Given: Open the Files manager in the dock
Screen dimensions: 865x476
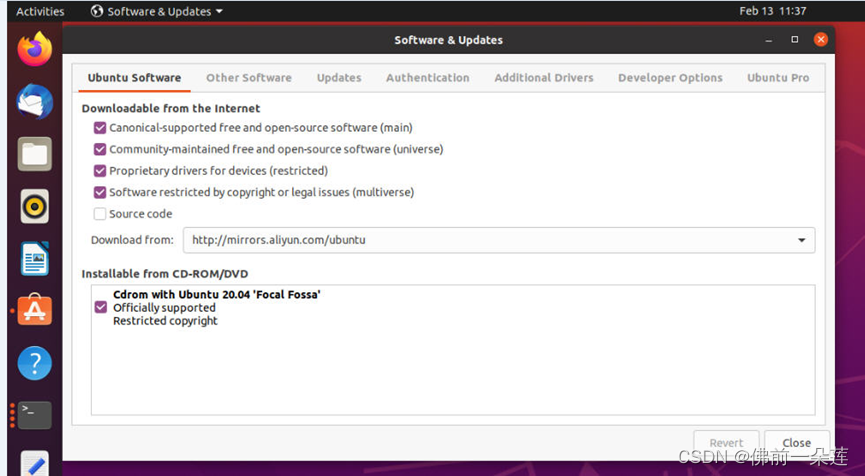Looking at the screenshot, I should point(35,154).
